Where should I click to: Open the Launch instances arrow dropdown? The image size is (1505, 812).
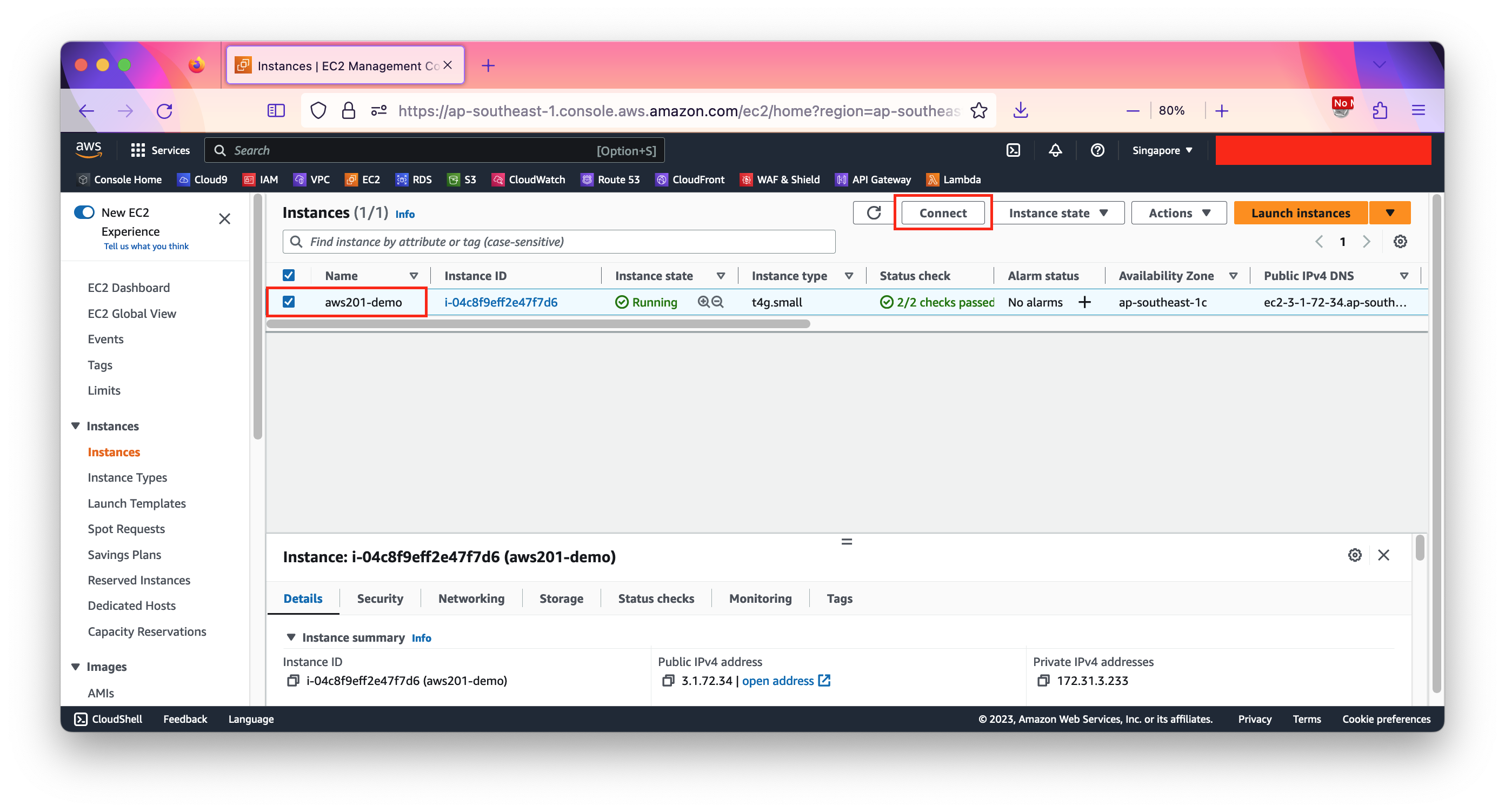tap(1389, 212)
